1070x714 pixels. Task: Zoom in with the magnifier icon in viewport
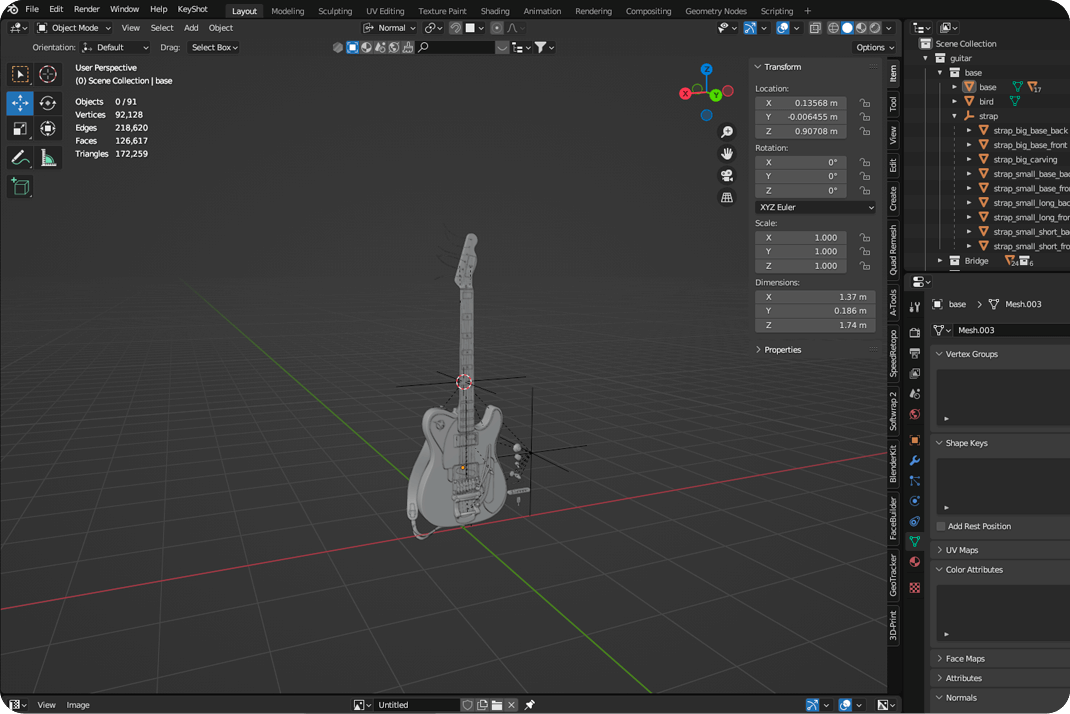[727, 131]
